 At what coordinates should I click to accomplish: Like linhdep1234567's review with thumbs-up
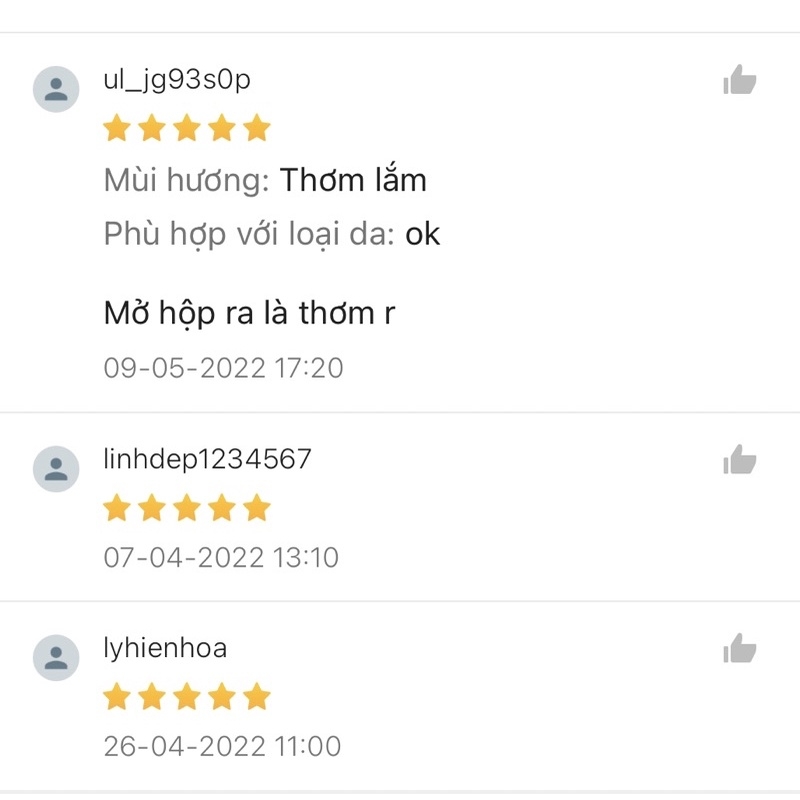point(740,460)
